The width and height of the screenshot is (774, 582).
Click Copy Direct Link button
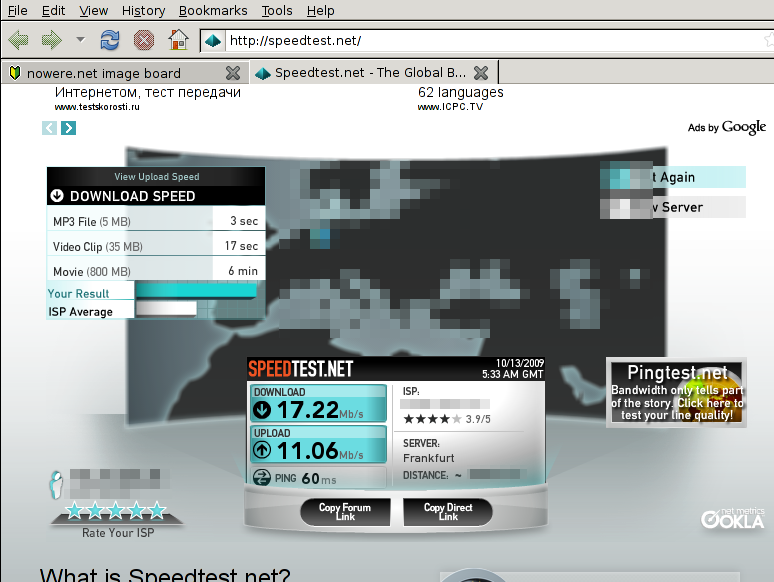pos(448,511)
